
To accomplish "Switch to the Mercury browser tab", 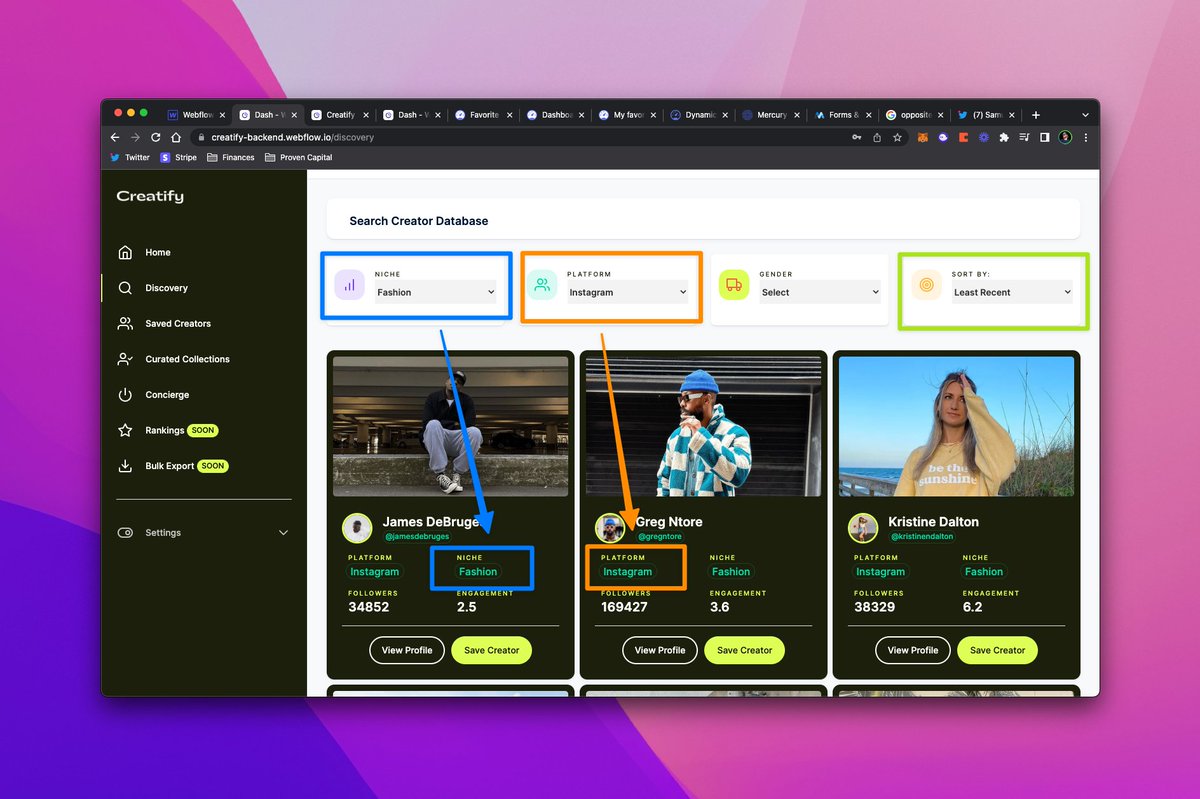I will [770, 115].
